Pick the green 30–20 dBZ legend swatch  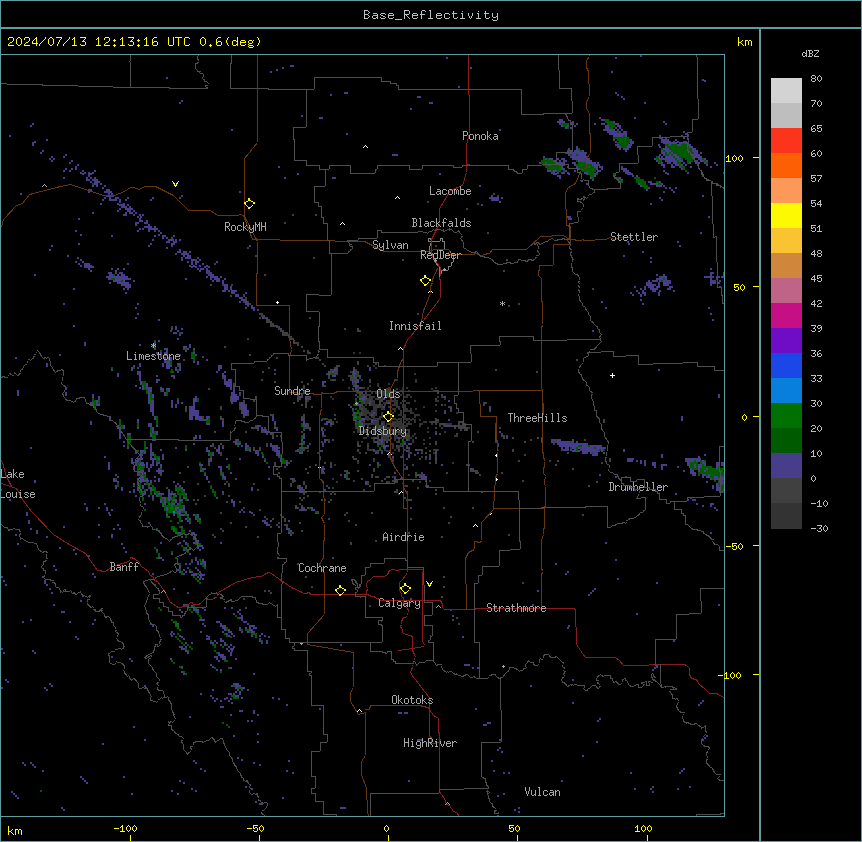(786, 416)
